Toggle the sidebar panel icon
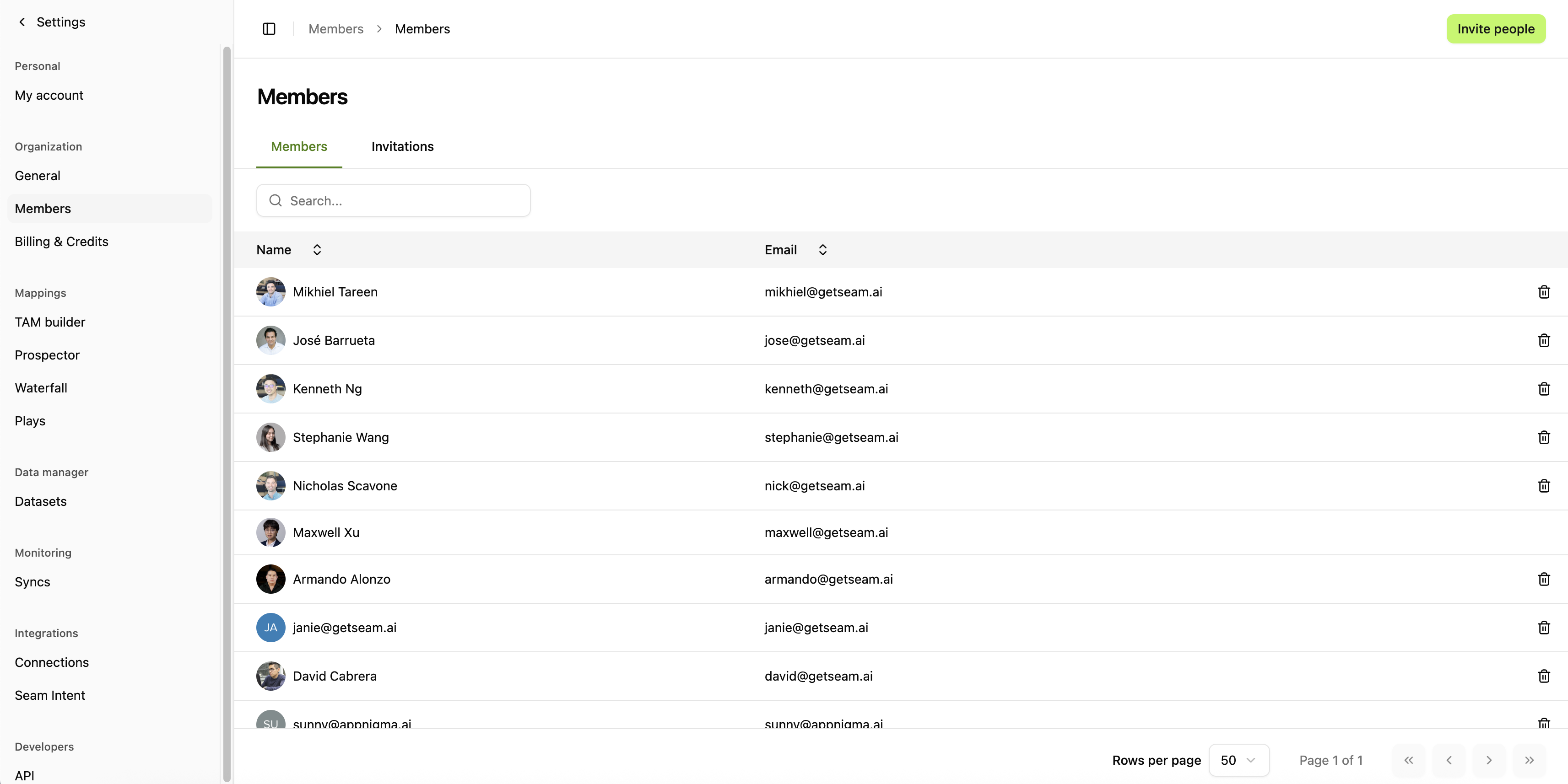The height and width of the screenshot is (784, 1568). click(x=269, y=28)
